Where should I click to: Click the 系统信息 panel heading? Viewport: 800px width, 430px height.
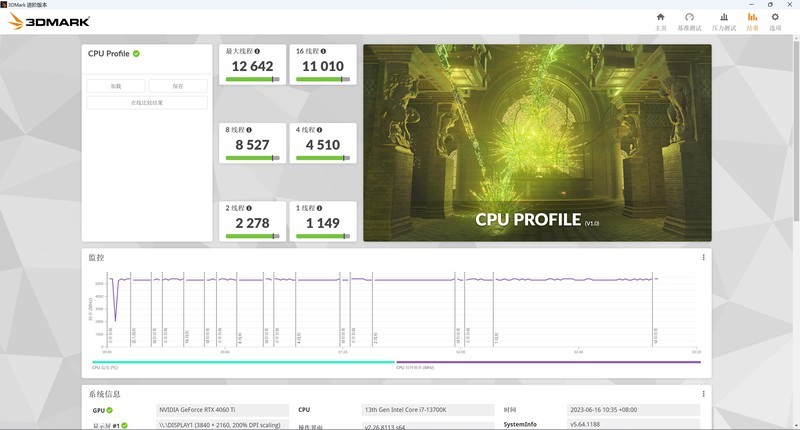(x=105, y=394)
